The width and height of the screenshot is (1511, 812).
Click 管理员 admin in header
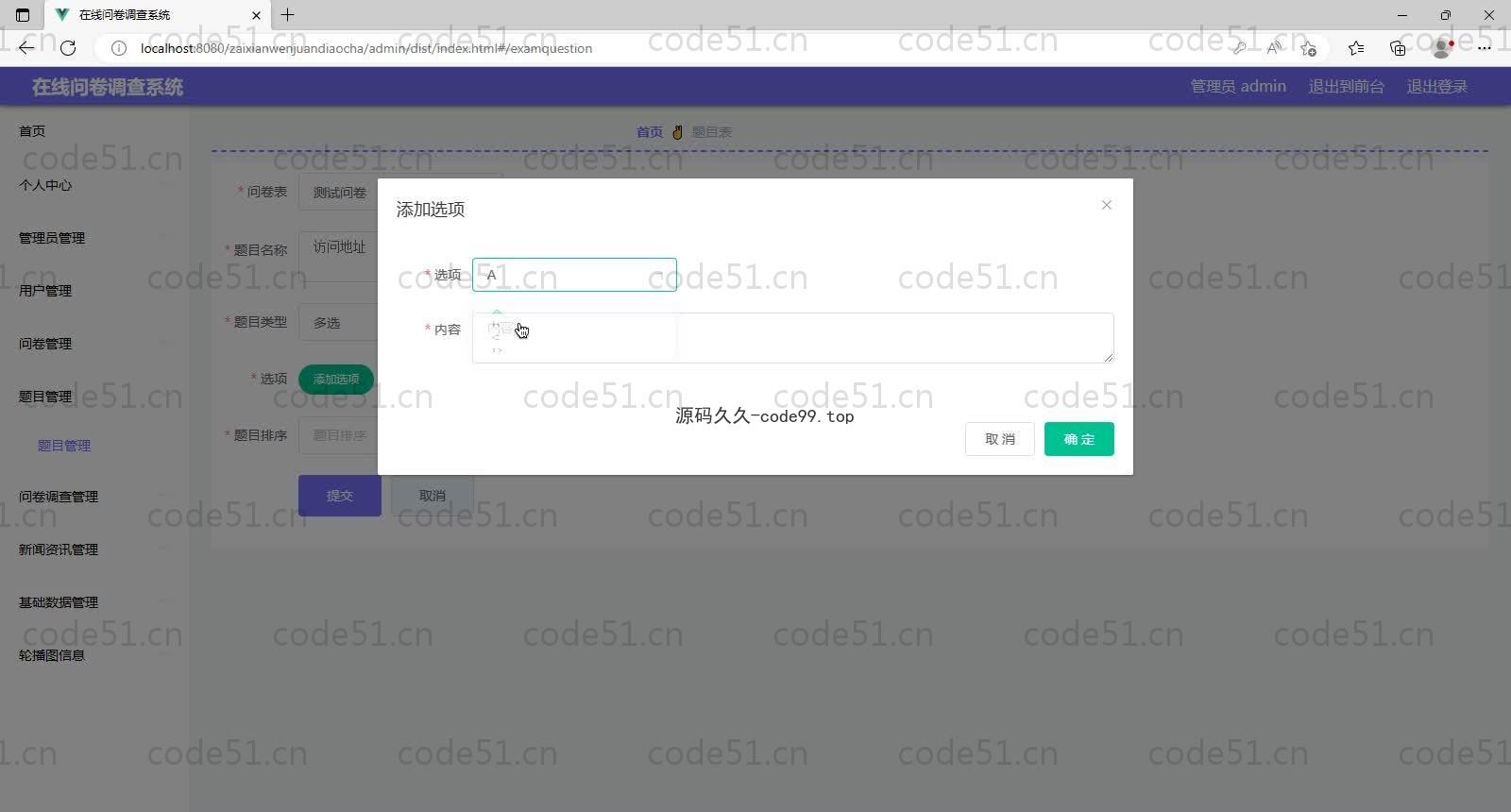[x=1238, y=86]
